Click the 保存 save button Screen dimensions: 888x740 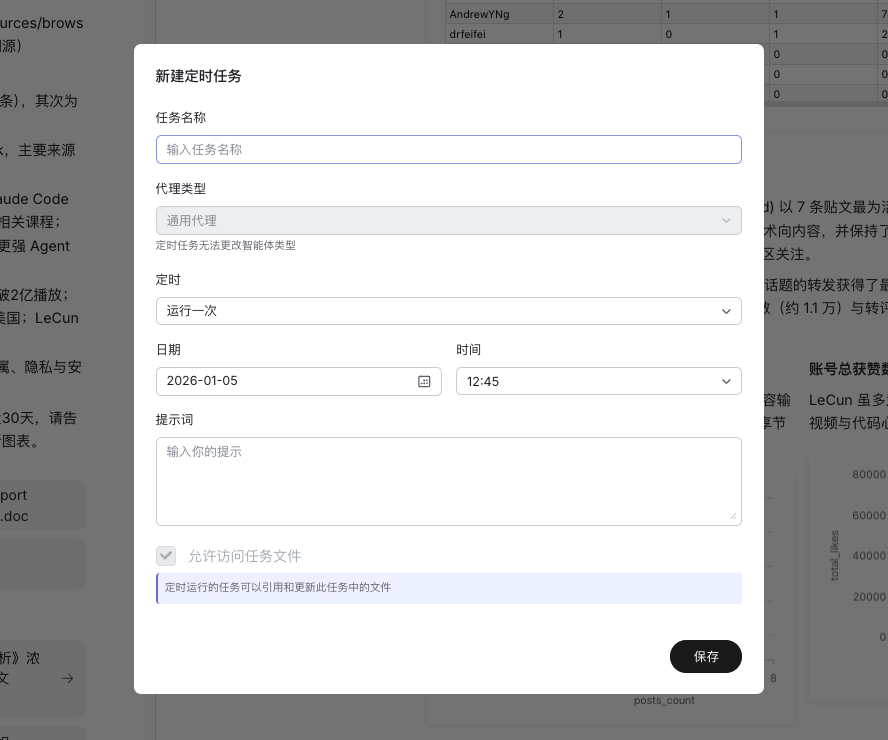coord(706,657)
